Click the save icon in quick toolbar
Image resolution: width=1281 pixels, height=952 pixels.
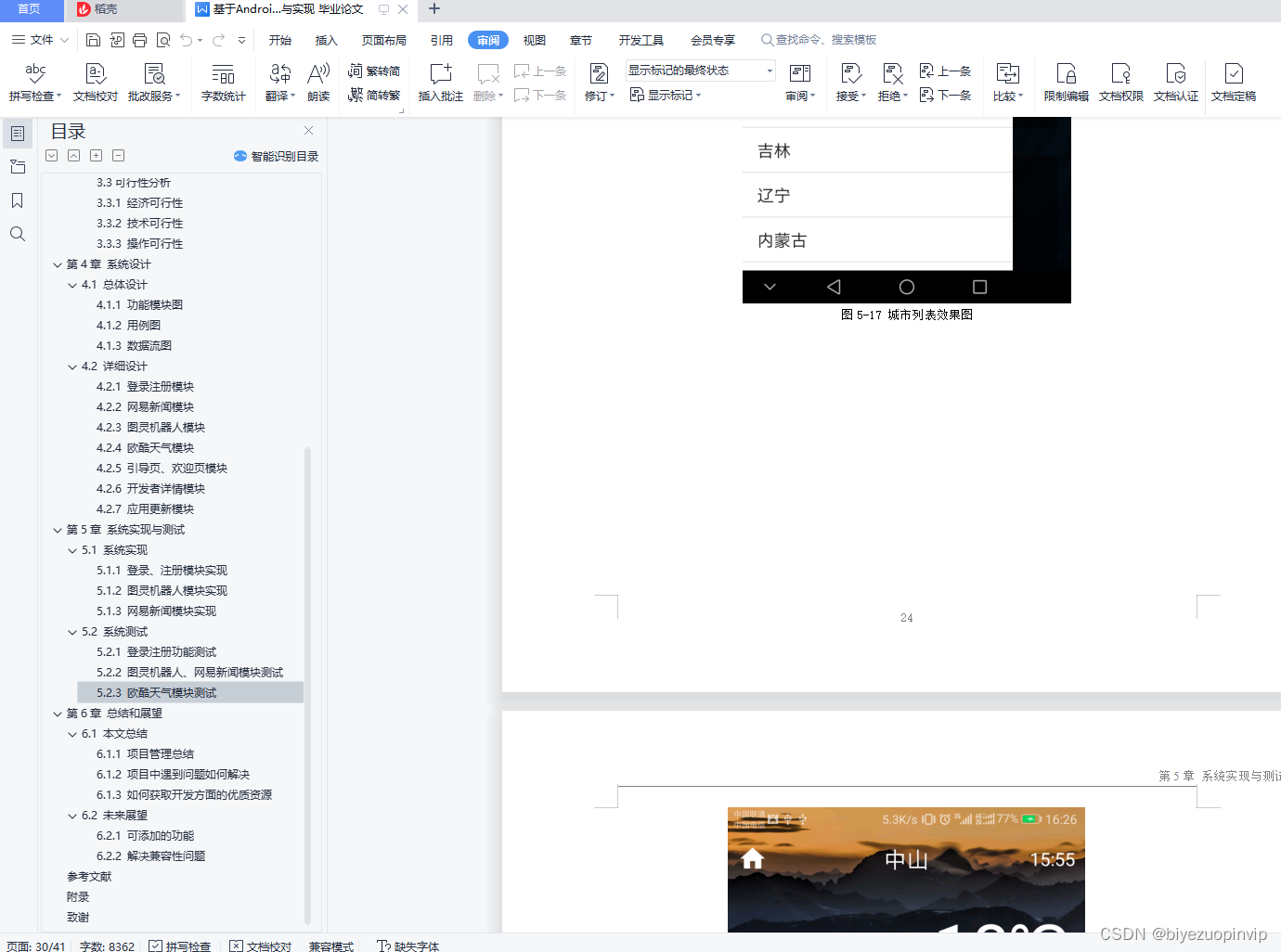coord(93,40)
